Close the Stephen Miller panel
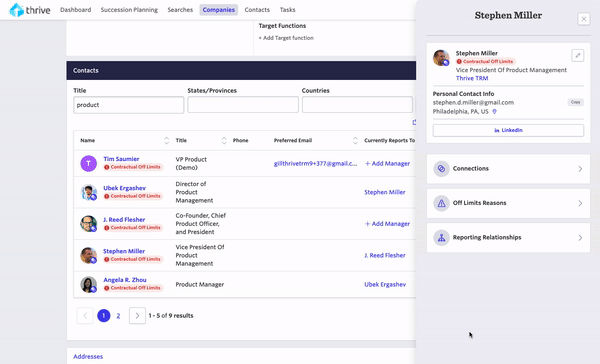 [584, 19]
